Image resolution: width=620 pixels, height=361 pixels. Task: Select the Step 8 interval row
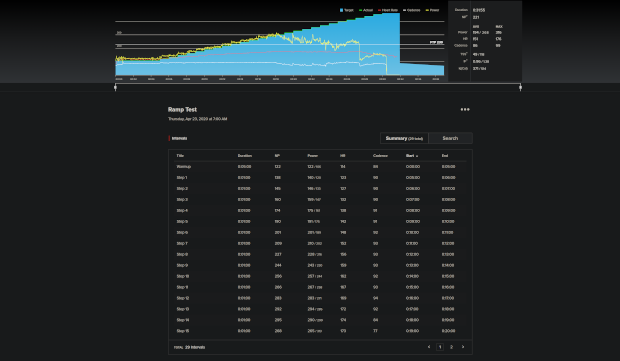(320, 255)
